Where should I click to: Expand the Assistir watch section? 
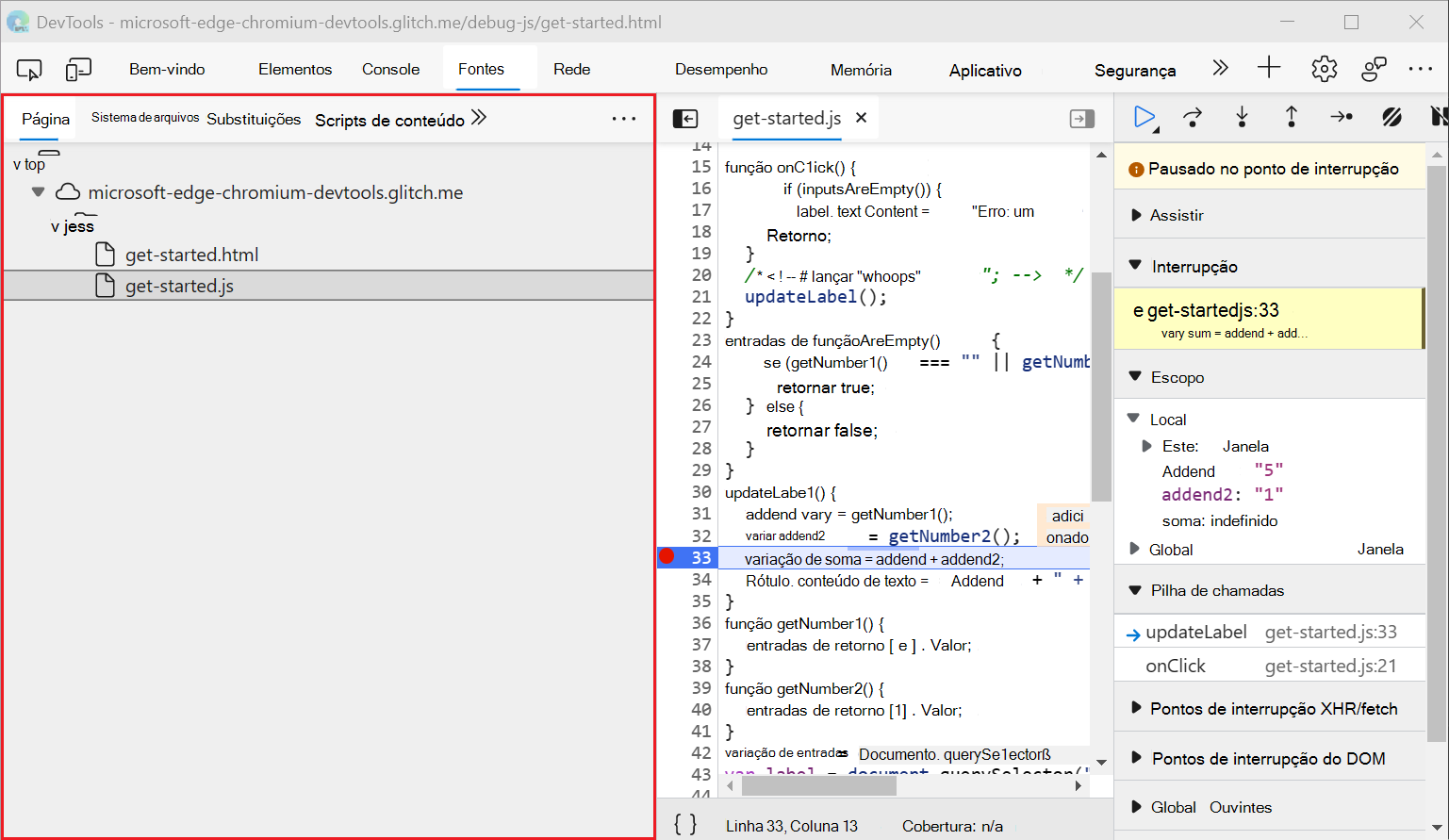point(1136,215)
